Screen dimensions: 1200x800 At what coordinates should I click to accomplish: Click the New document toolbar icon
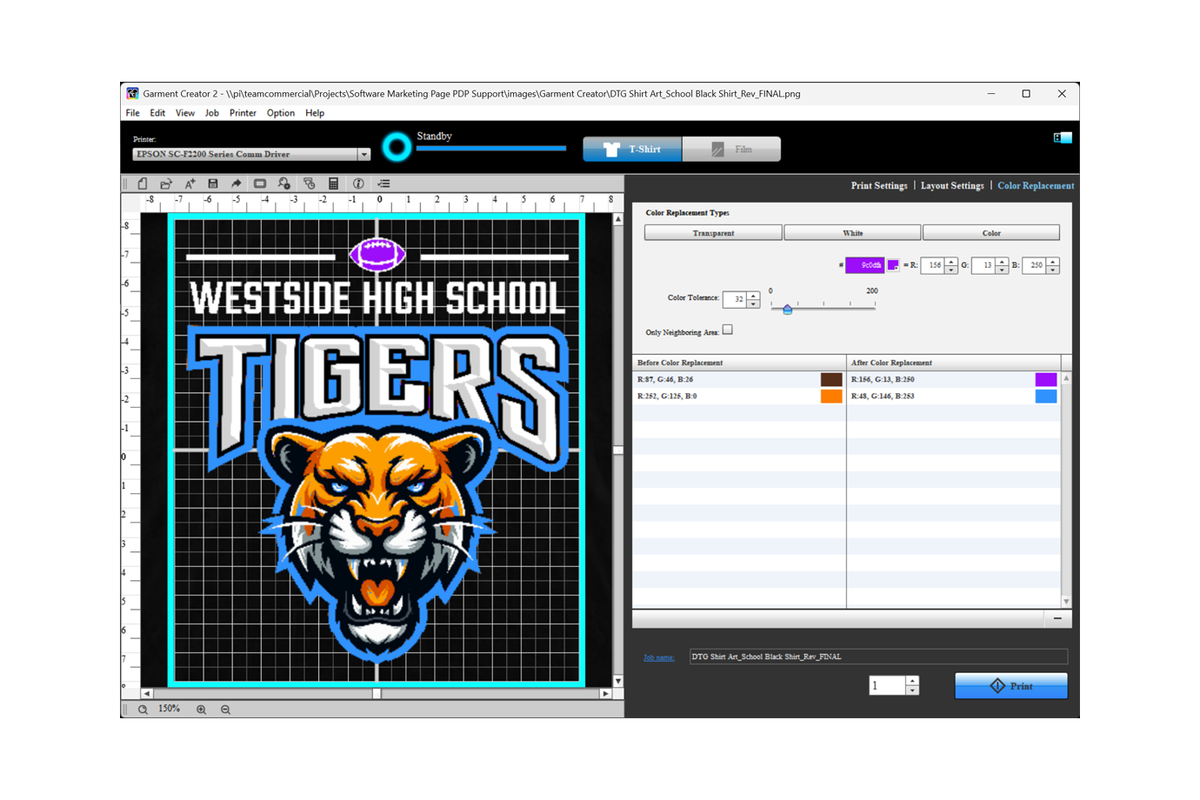(x=142, y=183)
